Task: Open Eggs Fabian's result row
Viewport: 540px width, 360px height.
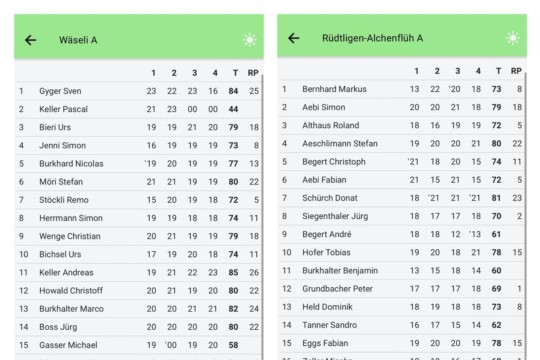Action: pyautogui.click(x=402, y=343)
